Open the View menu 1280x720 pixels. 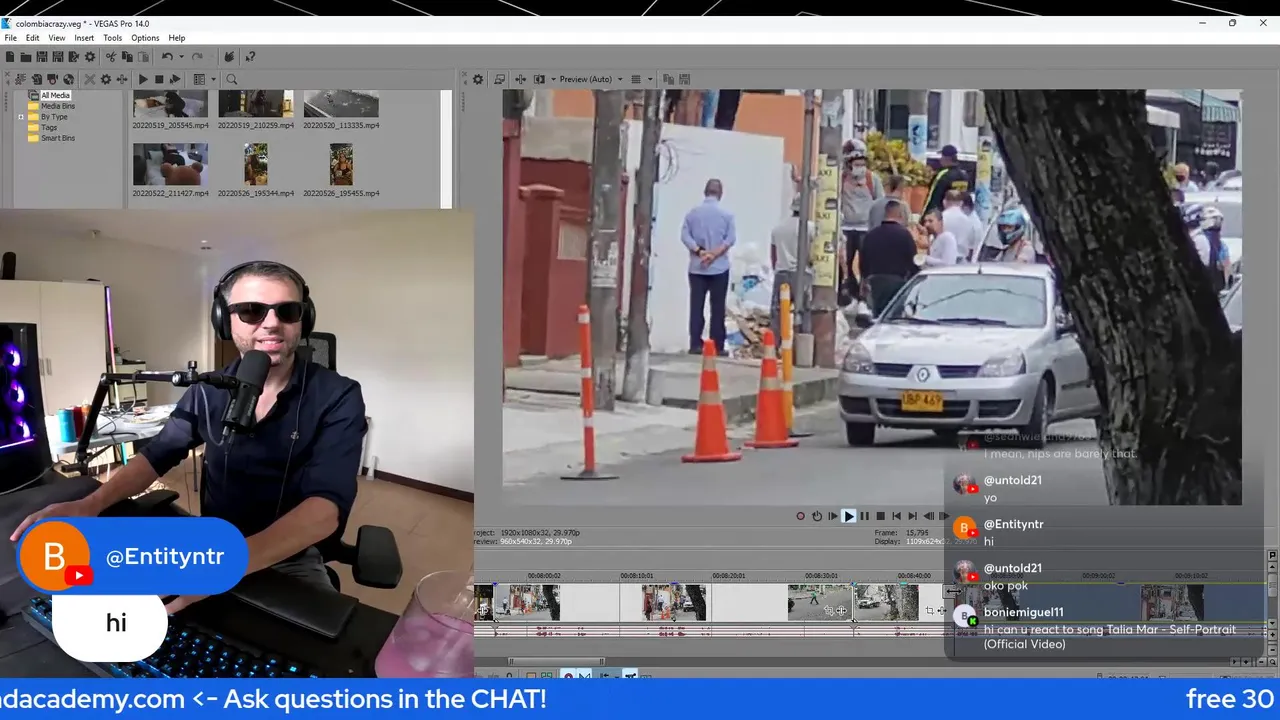(57, 38)
